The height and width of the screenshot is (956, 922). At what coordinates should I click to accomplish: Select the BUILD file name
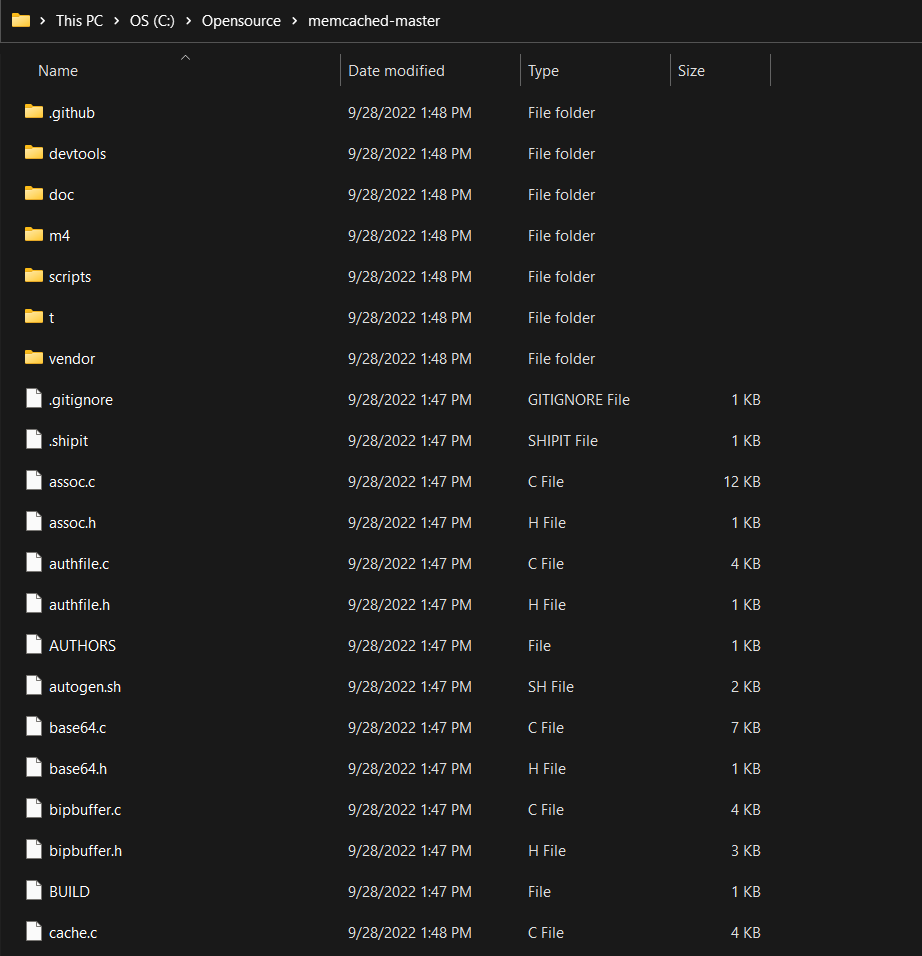tap(70, 891)
